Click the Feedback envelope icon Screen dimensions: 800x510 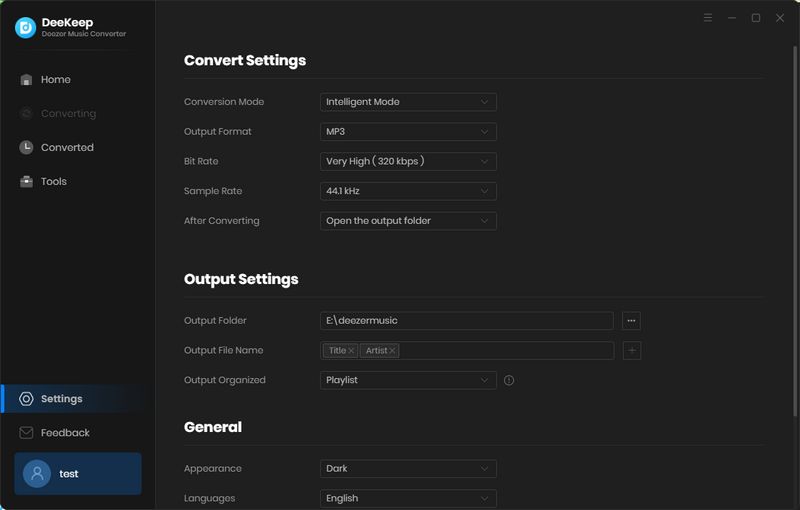[26, 432]
